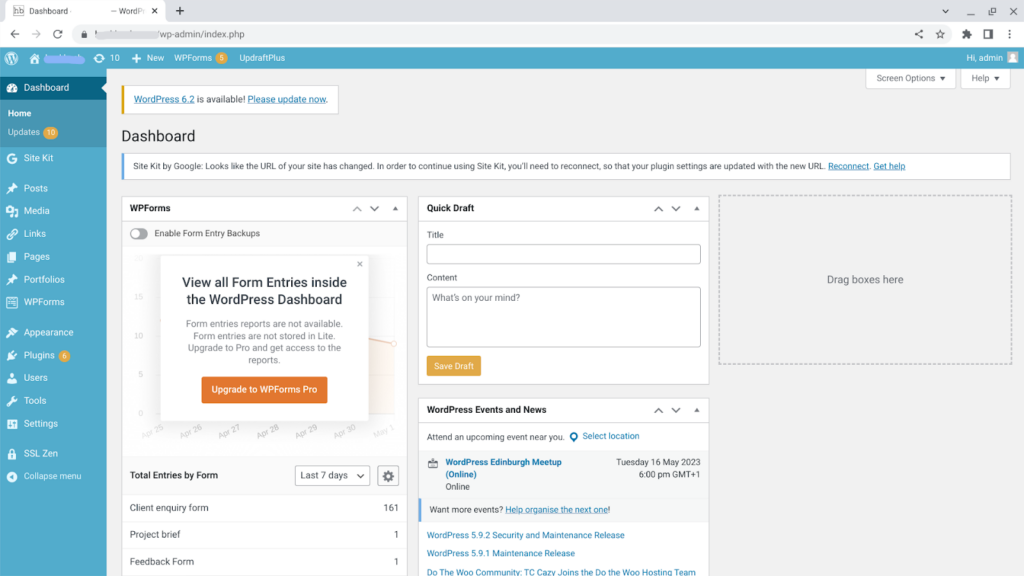
Task: Open Plugins in the sidebar menu
Action: pos(39,355)
